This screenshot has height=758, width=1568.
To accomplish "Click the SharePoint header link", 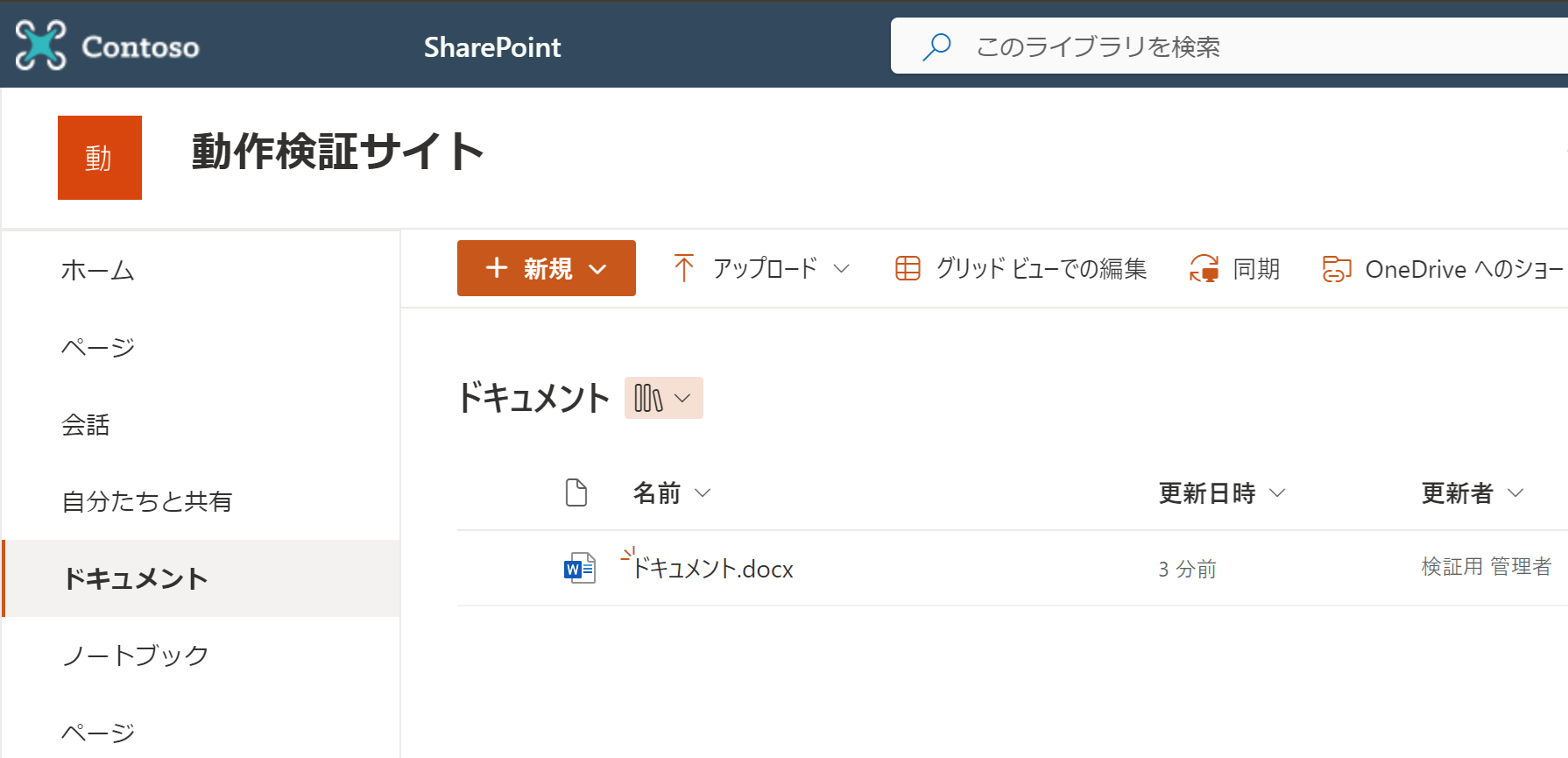I will (492, 47).
